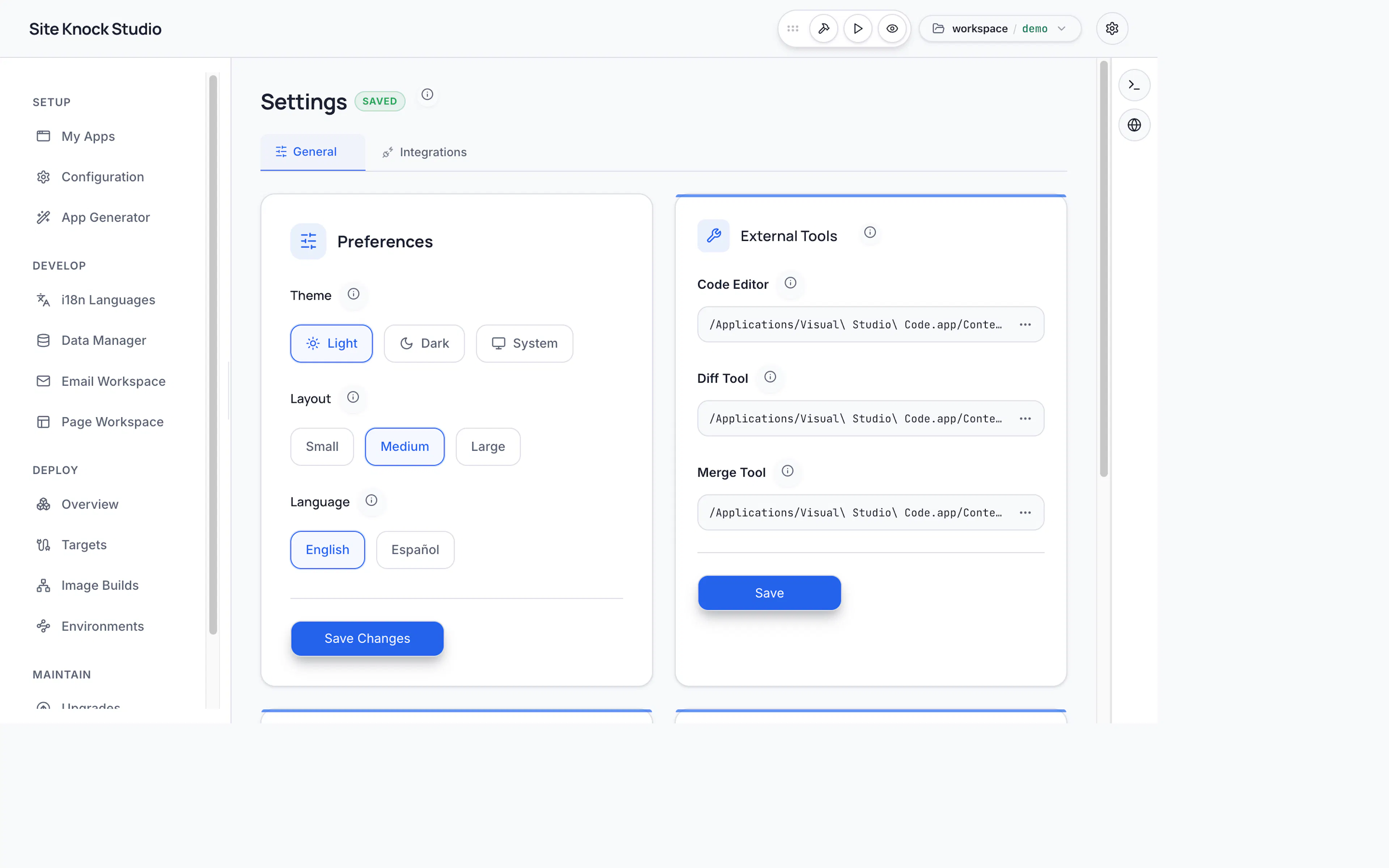The height and width of the screenshot is (868, 1389).
Task: Browse Diff Tool path with ellipsis button
Action: click(1025, 419)
